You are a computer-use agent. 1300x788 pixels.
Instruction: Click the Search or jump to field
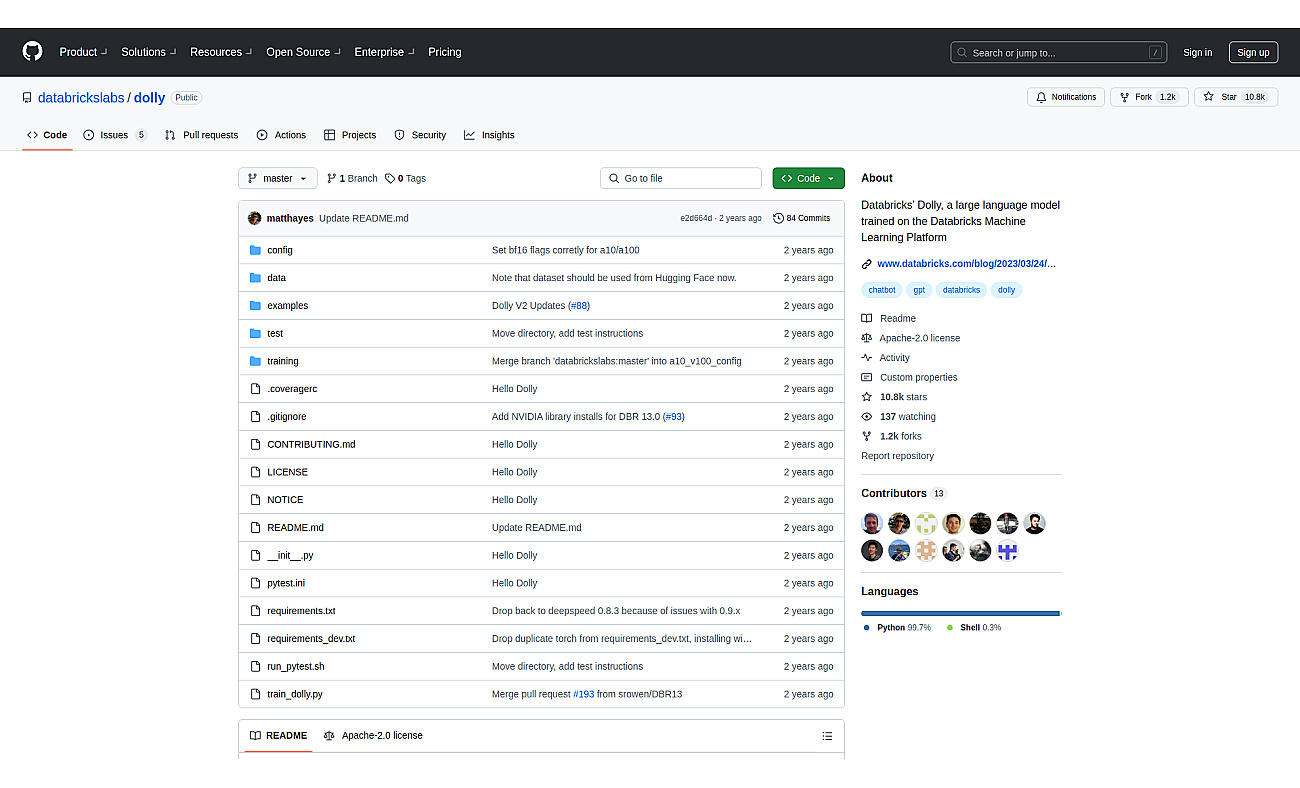(x=1059, y=53)
